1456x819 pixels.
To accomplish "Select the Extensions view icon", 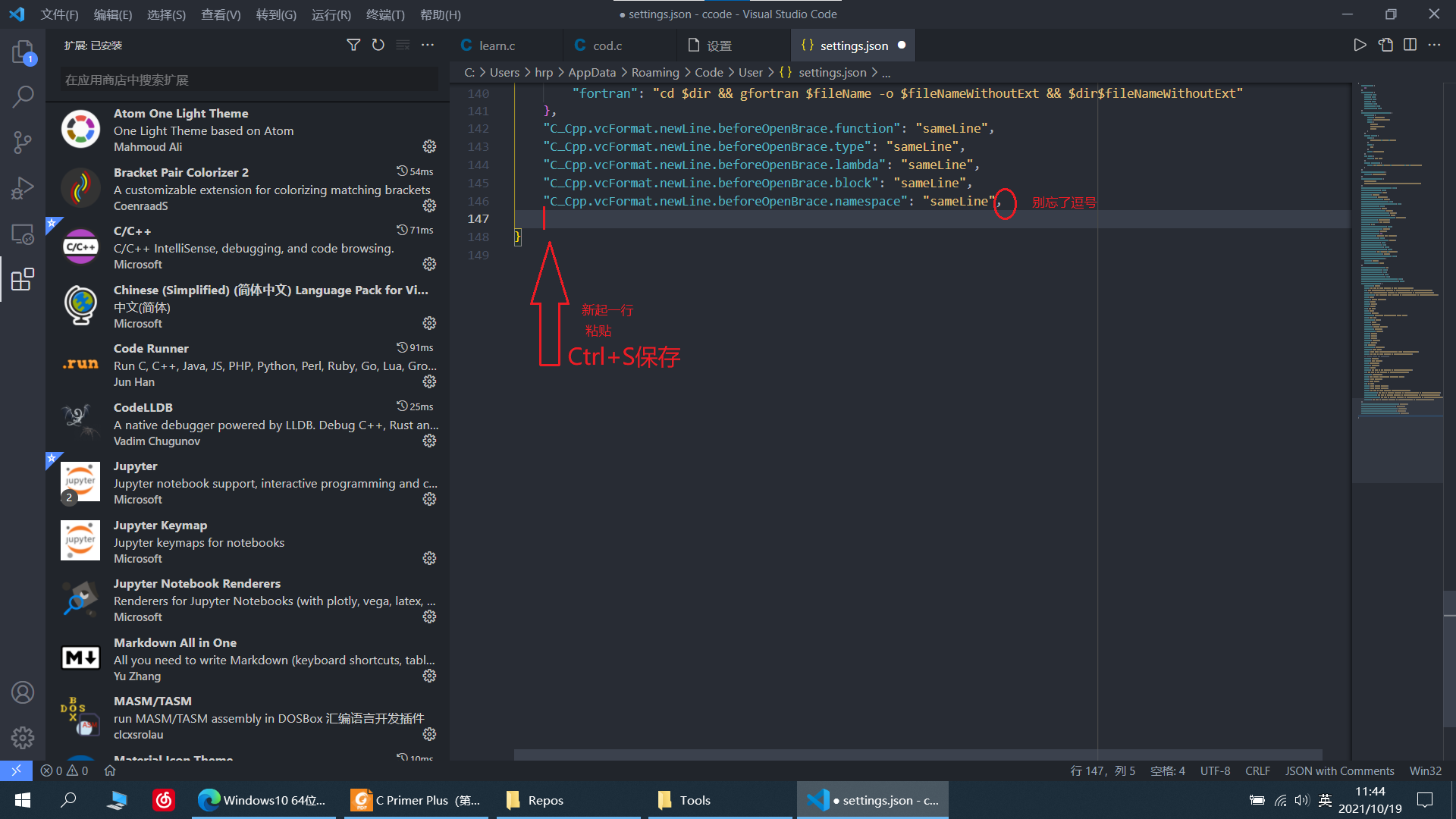I will click(x=23, y=279).
